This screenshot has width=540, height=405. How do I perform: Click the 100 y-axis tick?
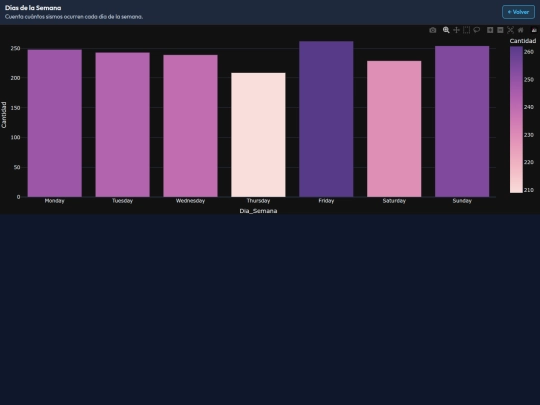15,137
